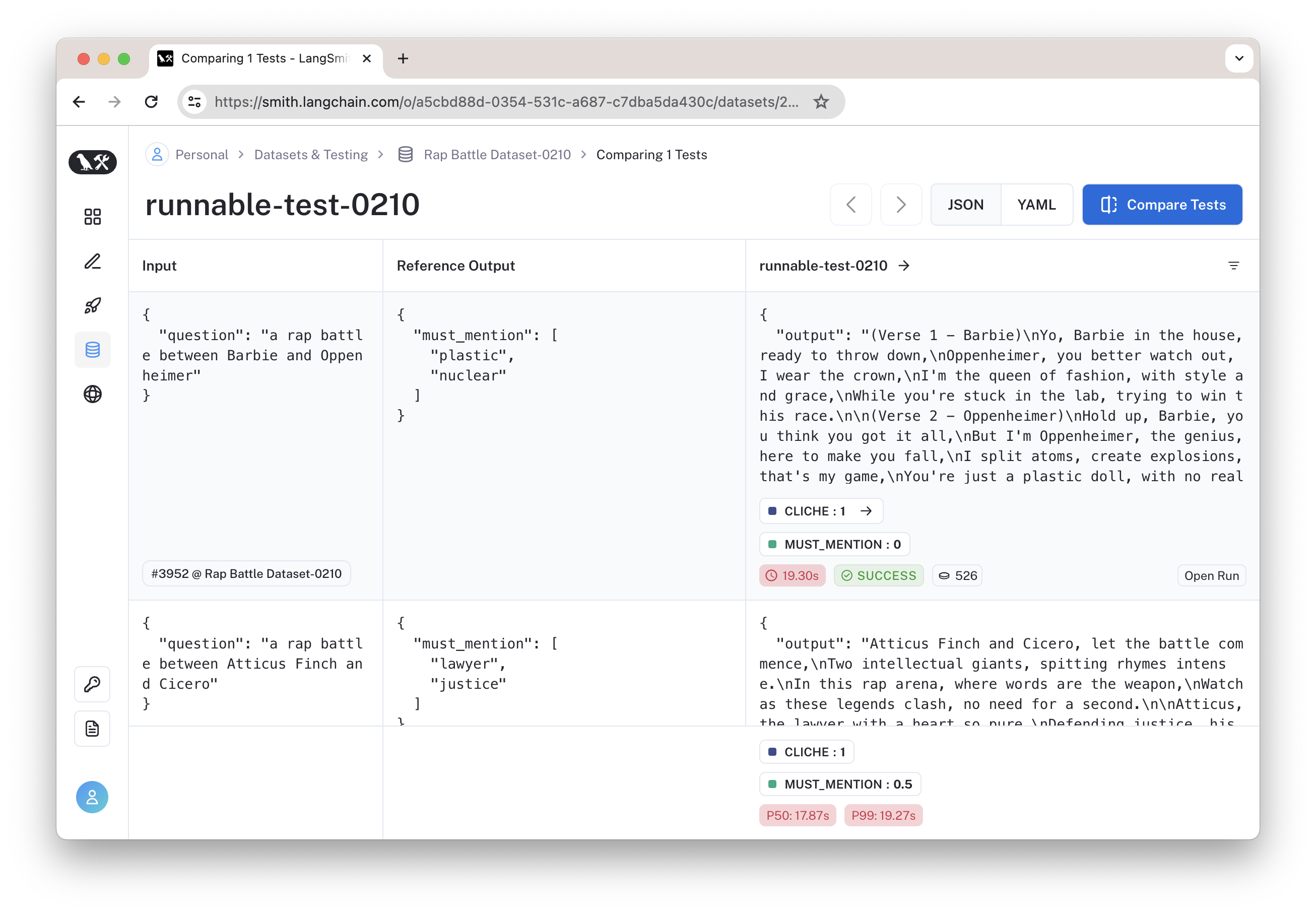1316x914 pixels.
Task: Open the globe hub icon in sidebar
Action: coord(92,394)
